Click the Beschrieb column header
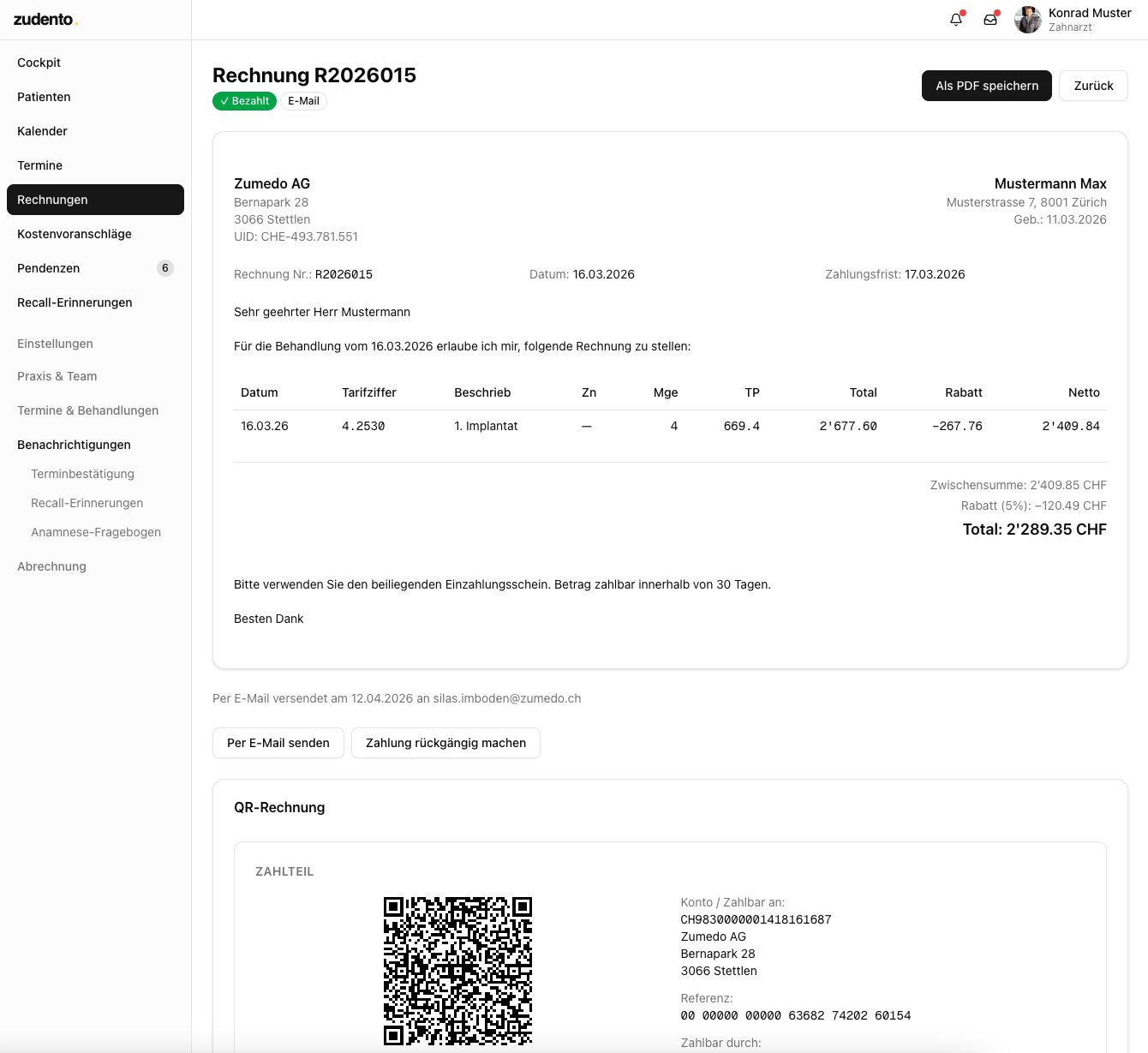Viewport: 1148px width, 1053px height. [x=482, y=392]
